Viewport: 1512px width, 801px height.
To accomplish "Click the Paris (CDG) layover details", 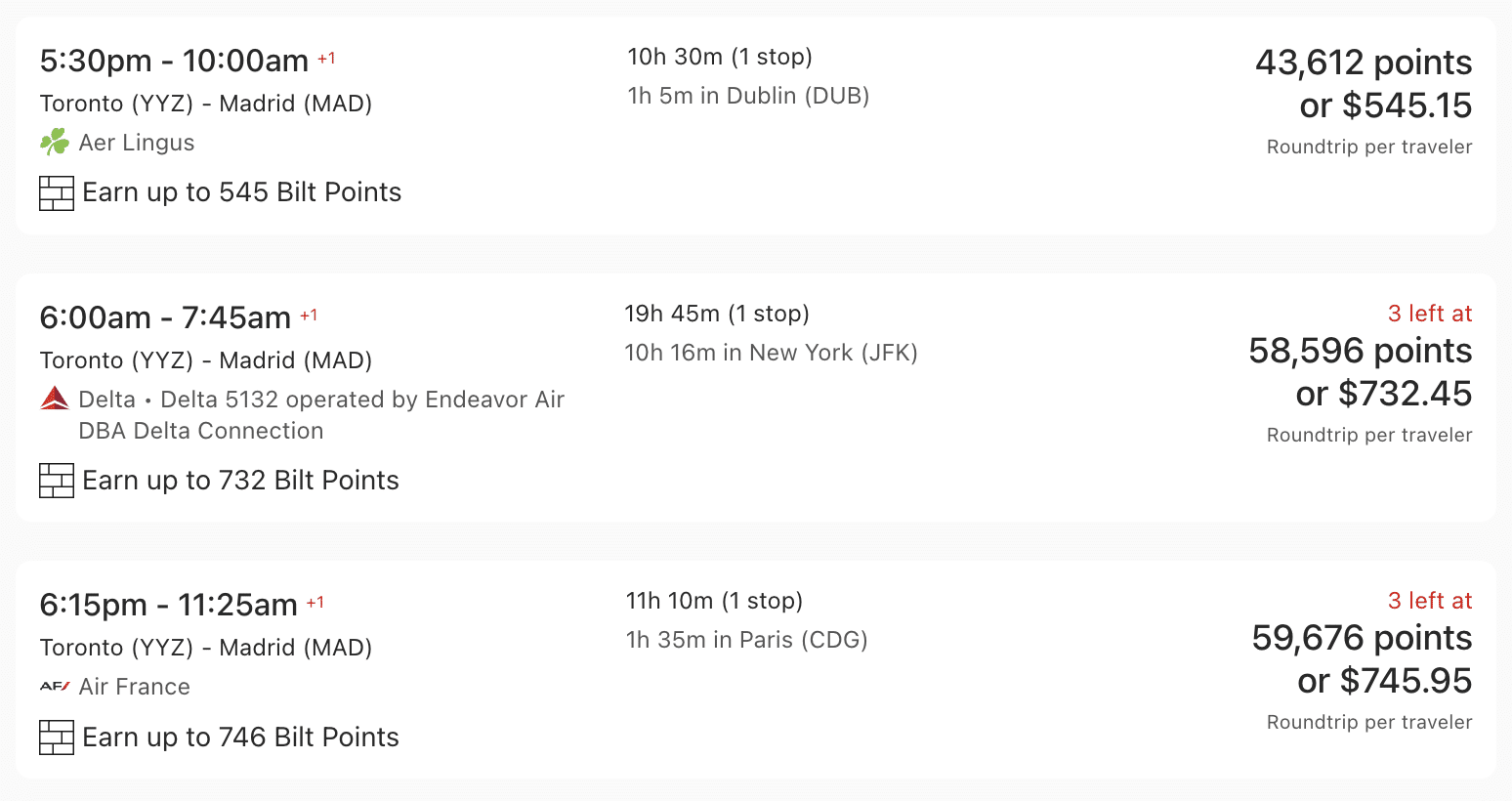I will click(746, 640).
